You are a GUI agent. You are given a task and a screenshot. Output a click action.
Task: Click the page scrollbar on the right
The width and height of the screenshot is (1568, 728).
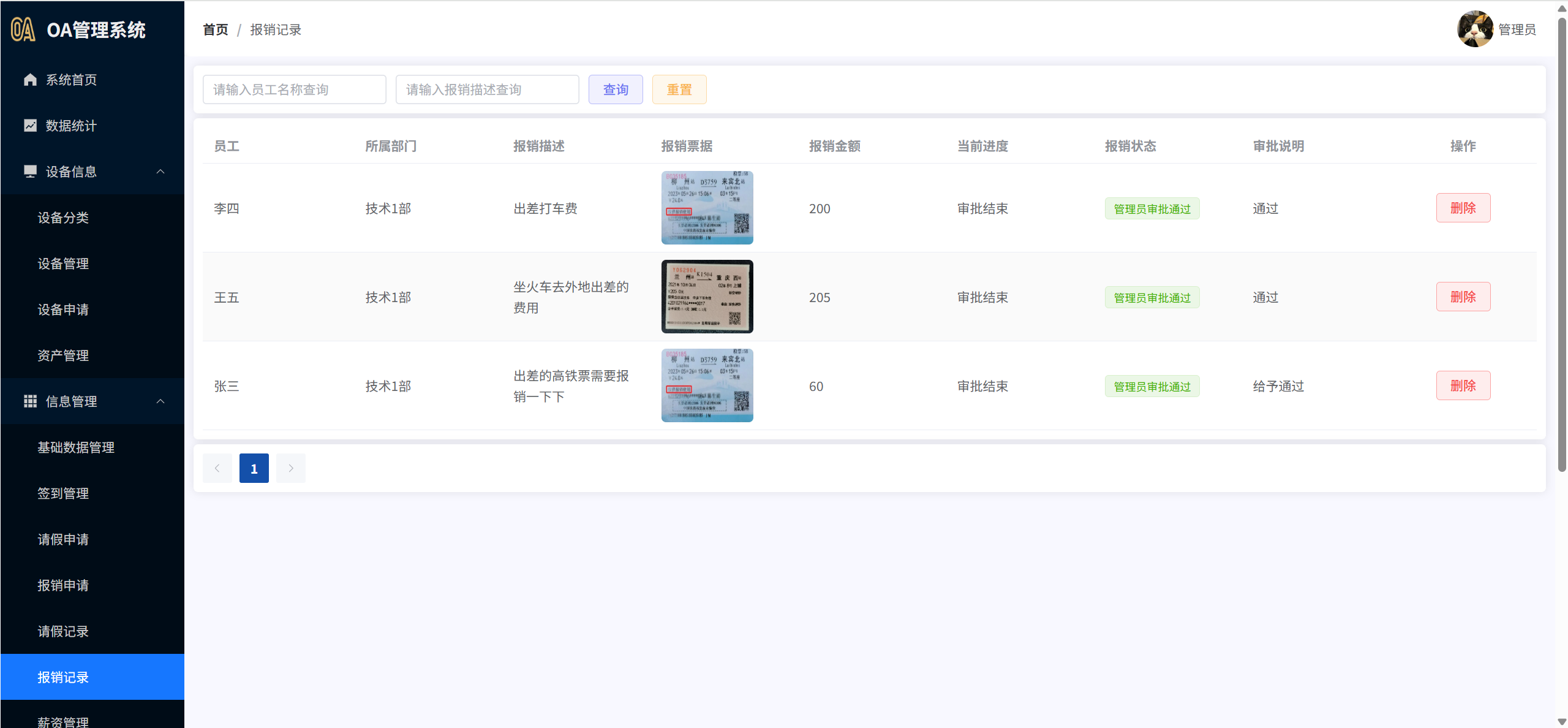click(x=1561, y=245)
